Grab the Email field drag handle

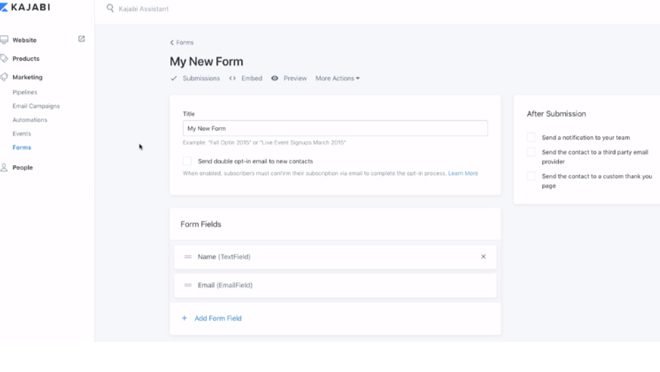(x=188, y=285)
